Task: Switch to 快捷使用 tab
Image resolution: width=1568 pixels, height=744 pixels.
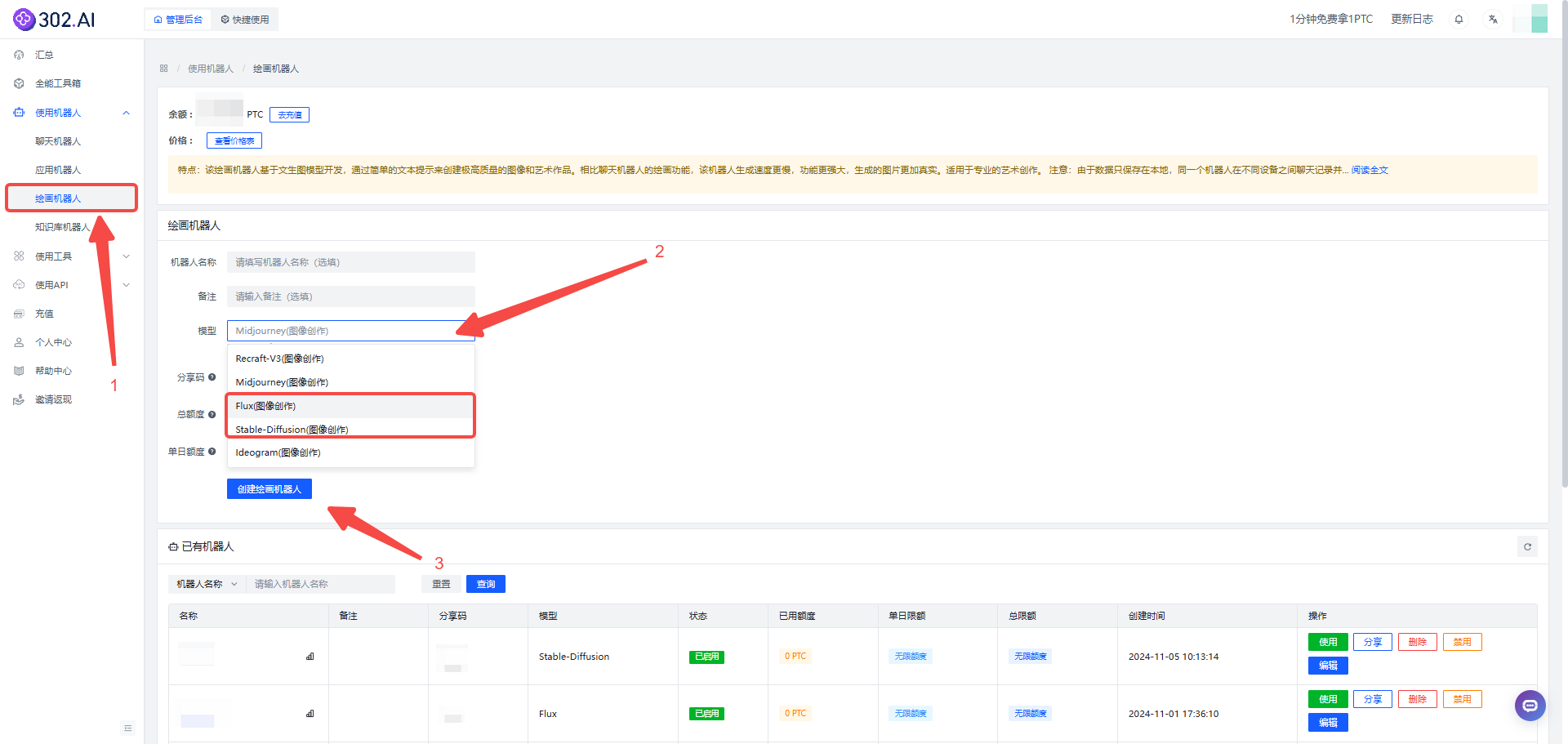Action: point(244,20)
